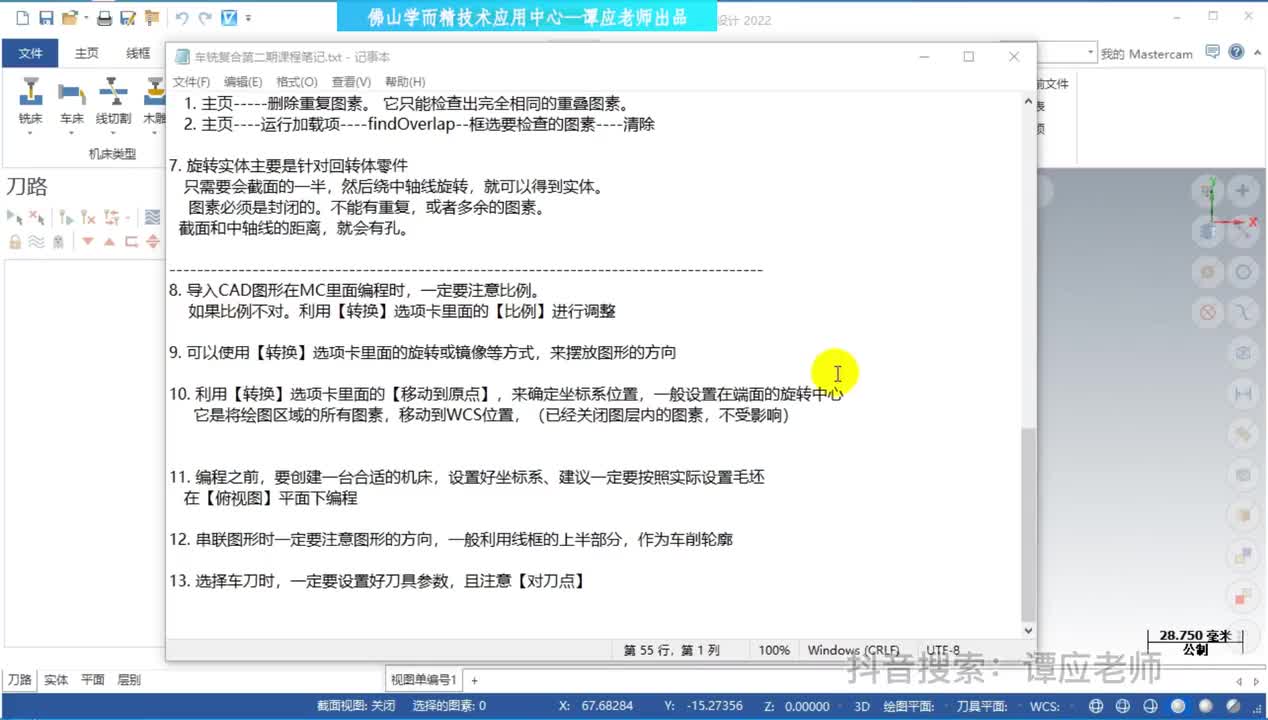Click the Redo arrow in Mastercam toolbar

click(x=205, y=18)
